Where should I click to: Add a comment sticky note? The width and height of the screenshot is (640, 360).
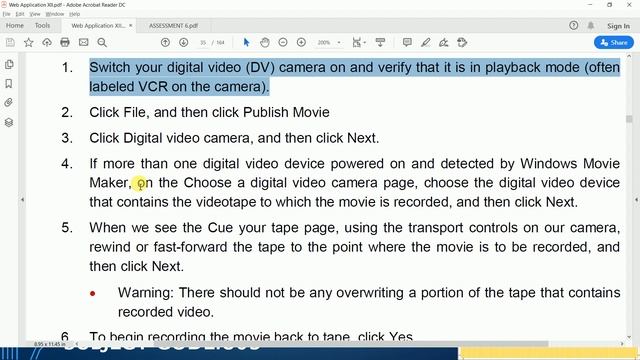[x=407, y=42]
